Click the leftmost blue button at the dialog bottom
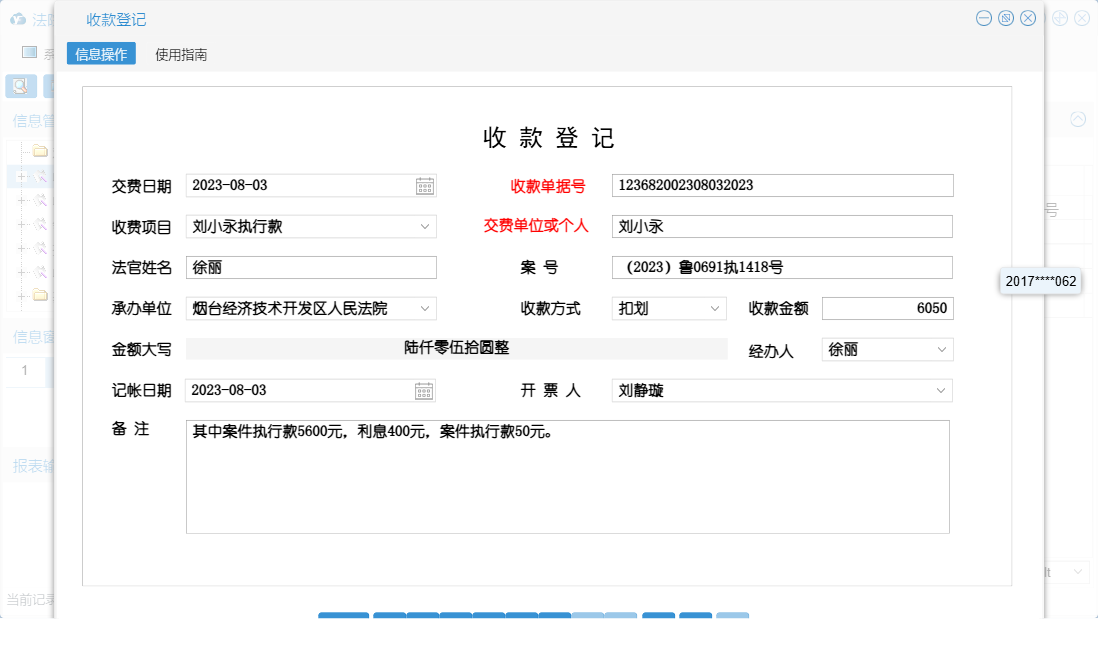Screen dimensions: 1098x655 tap(343, 617)
